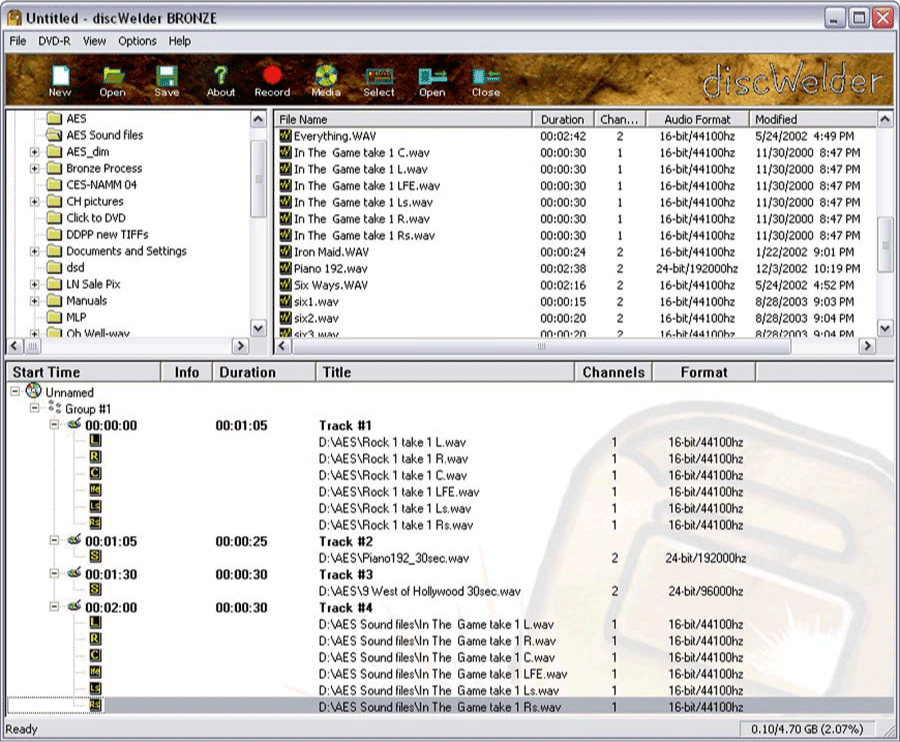The width and height of the screenshot is (900, 742).
Task: Select the Click to DVD folder
Action: tap(86, 218)
